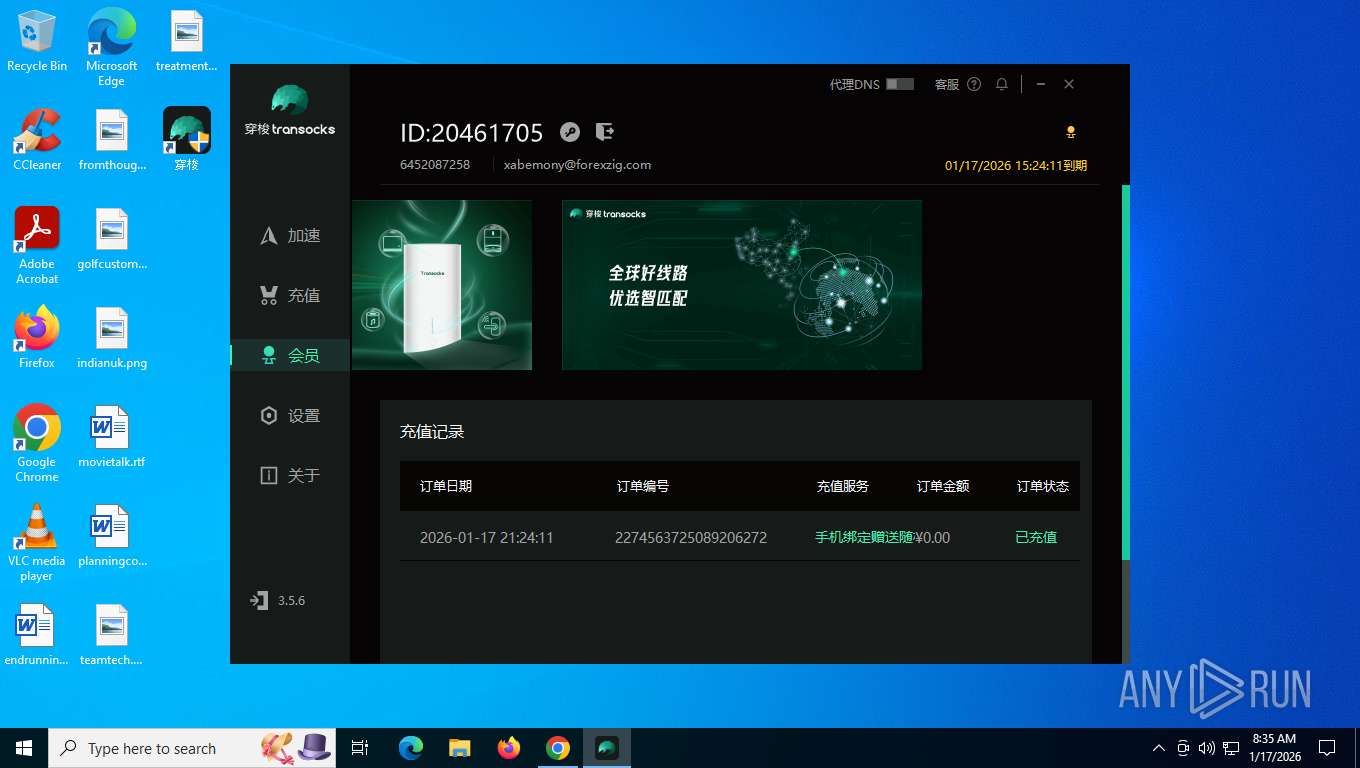1360x768 pixels.
Task: Click the 订单状态 column header
Action: coord(1043,486)
